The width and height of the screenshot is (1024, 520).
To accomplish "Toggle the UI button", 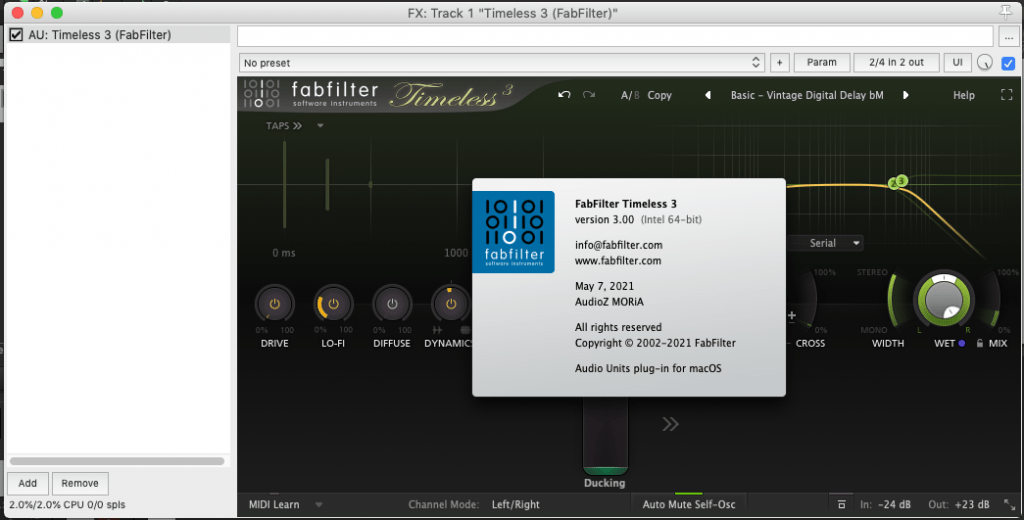I will coord(957,63).
